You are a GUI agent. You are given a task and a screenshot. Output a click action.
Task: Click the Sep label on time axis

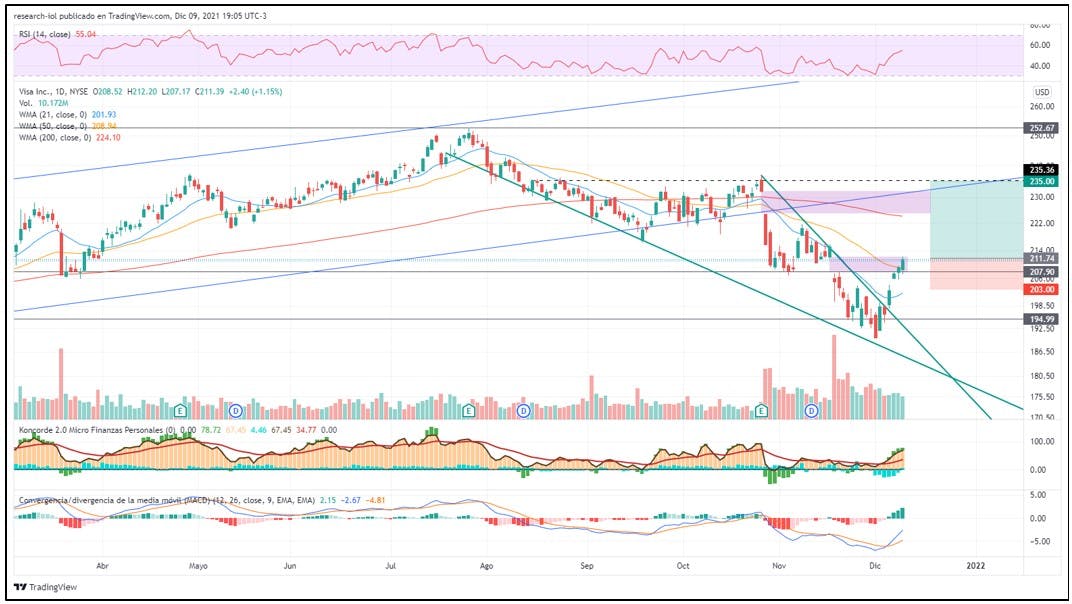click(x=587, y=566)
